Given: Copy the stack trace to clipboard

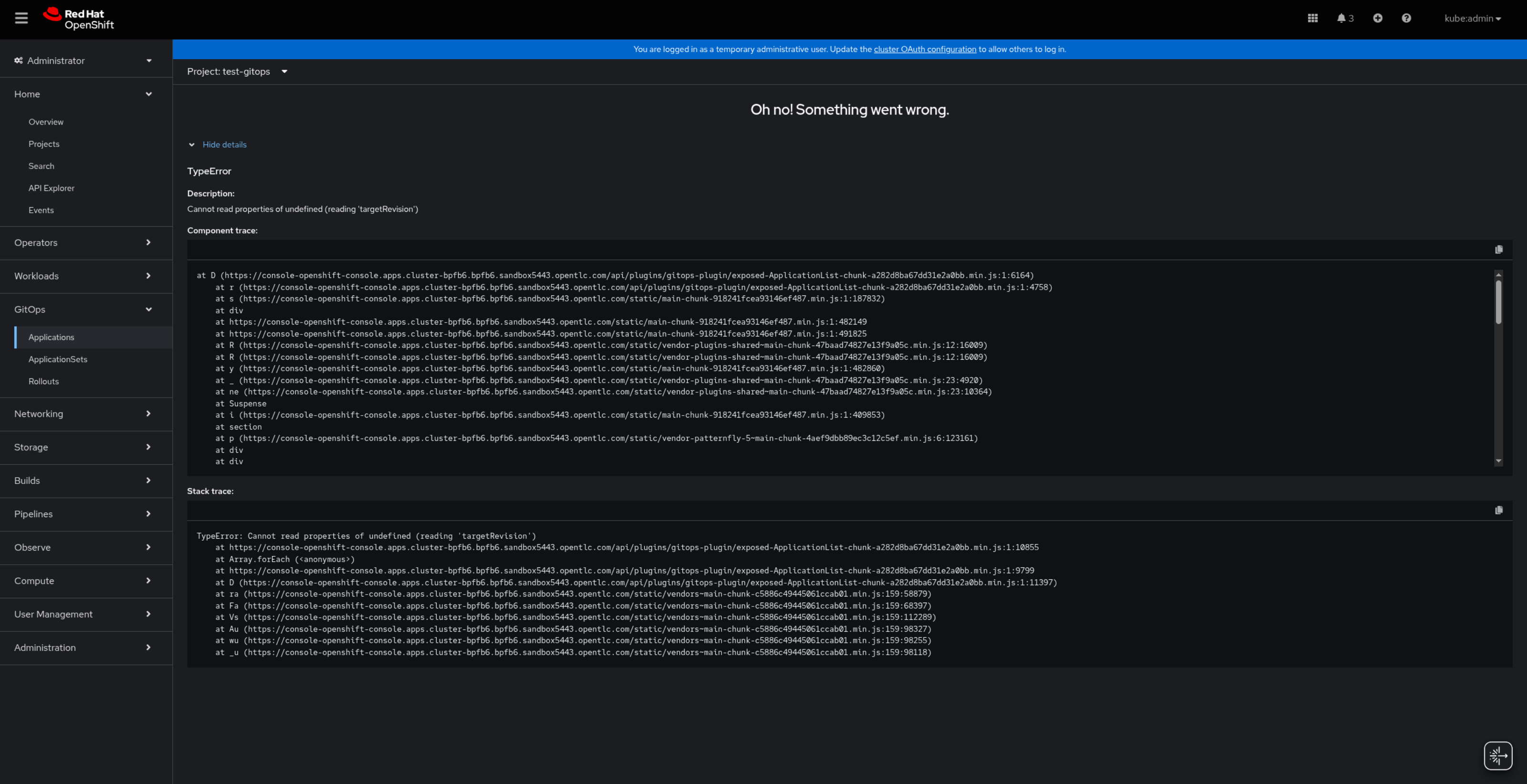Looking at the screenshot, I should [x=1498, y=510].
